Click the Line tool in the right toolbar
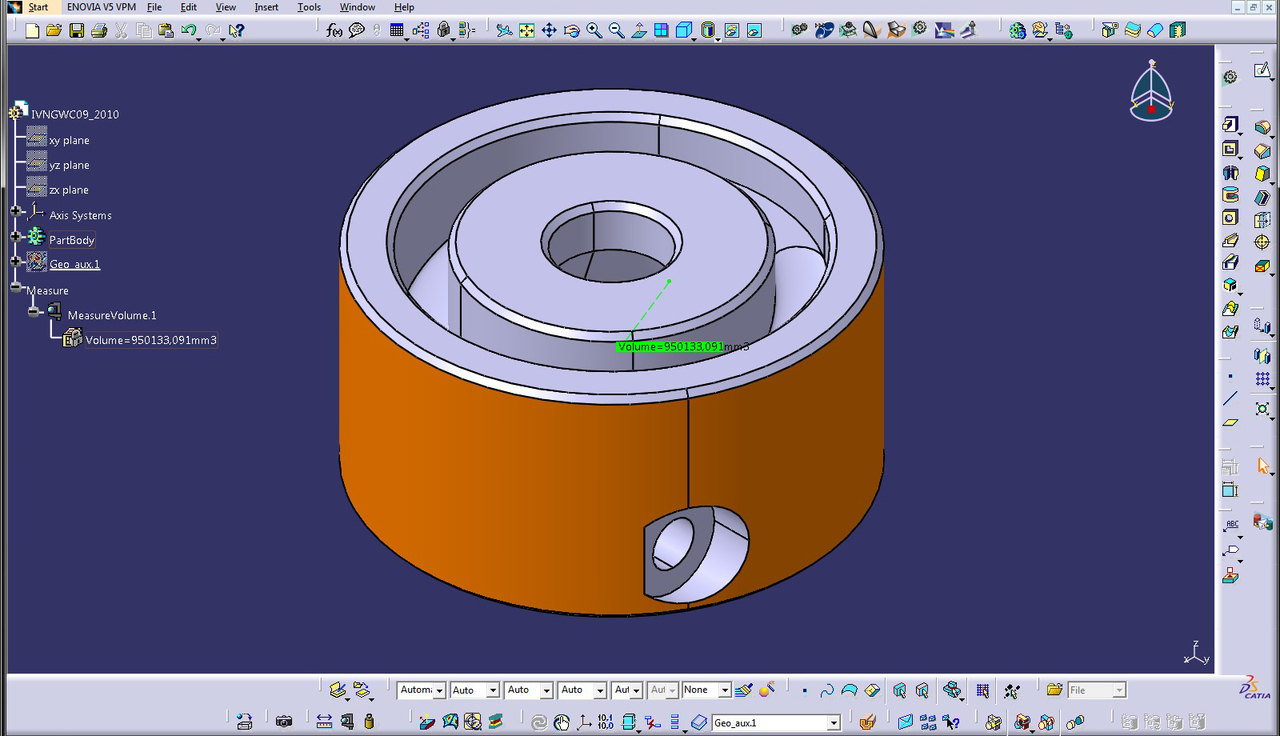This screenshot has height=736, width=1280. tap(1230, 399)
